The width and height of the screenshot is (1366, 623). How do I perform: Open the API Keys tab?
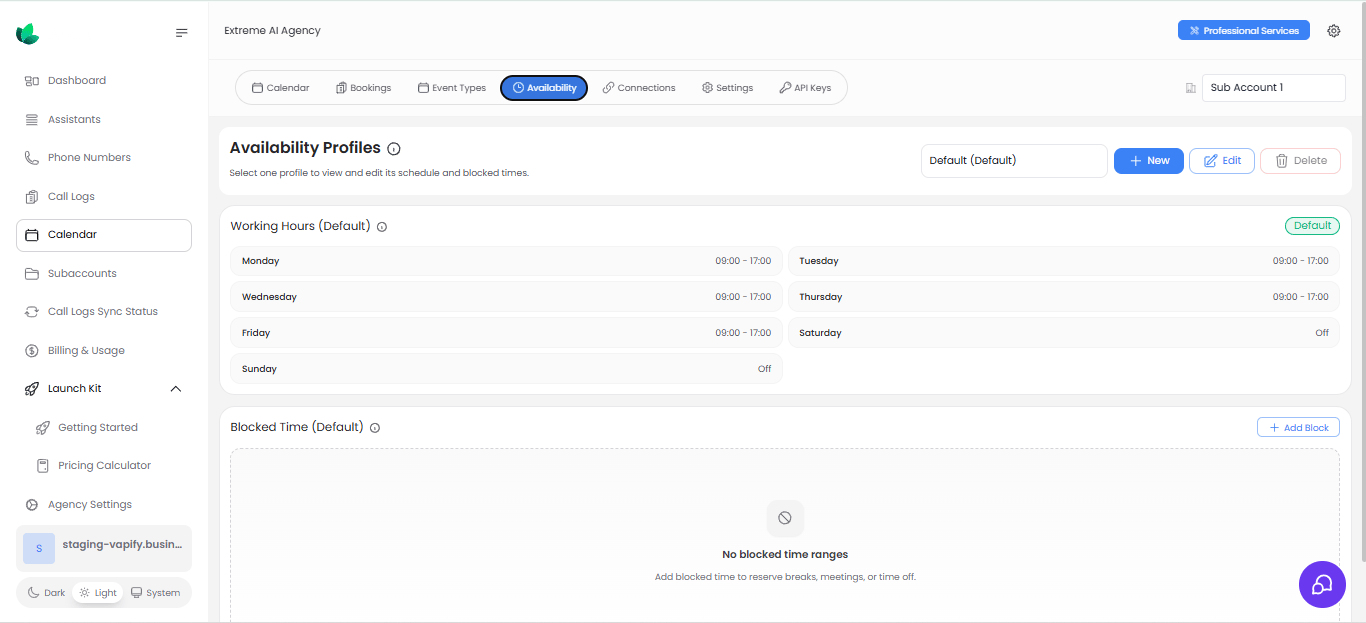pyautogui.click(x=805, y=88)
